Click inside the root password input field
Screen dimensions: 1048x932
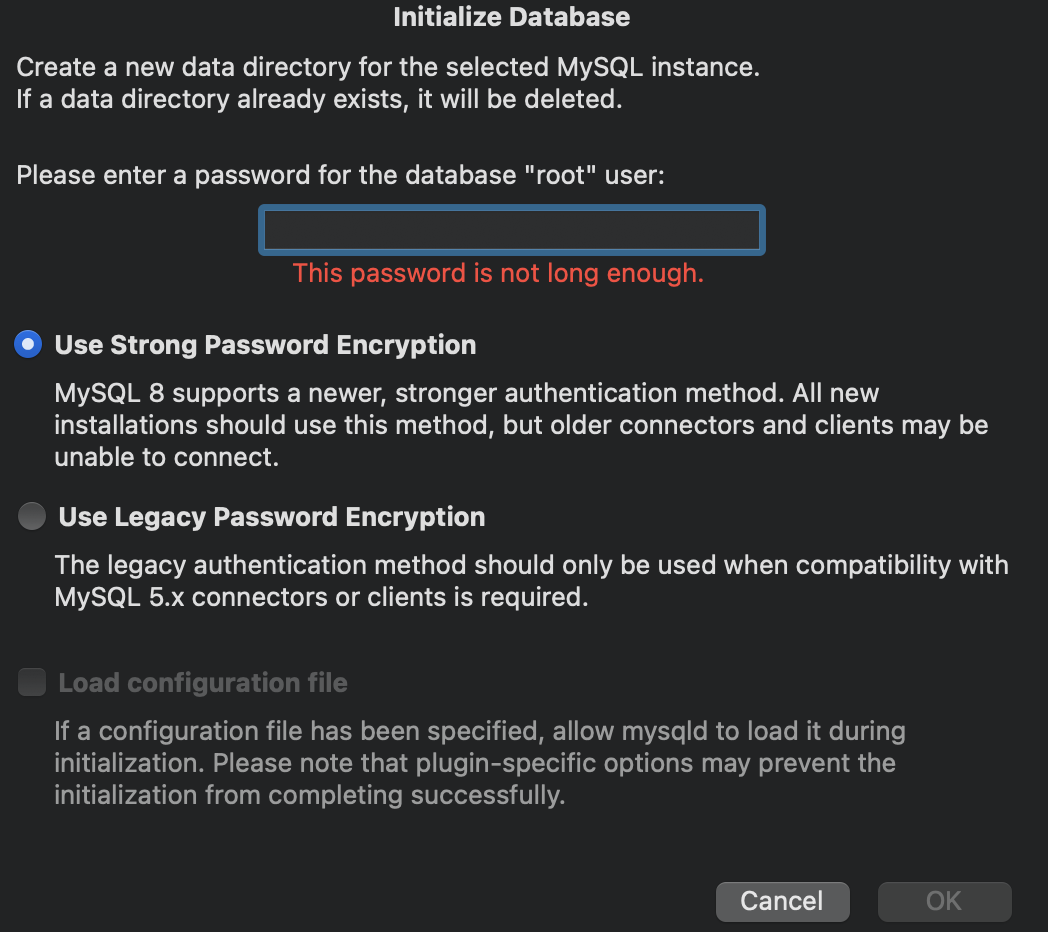[511, 229]
